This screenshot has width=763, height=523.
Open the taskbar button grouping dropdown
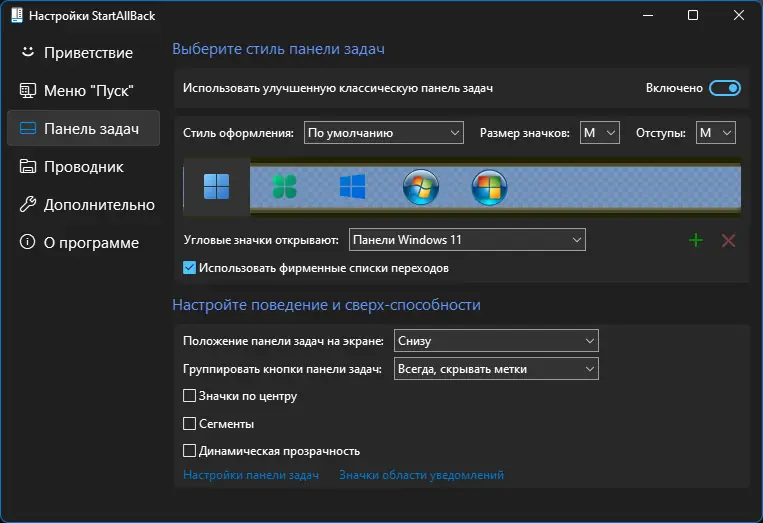(496, 369)
